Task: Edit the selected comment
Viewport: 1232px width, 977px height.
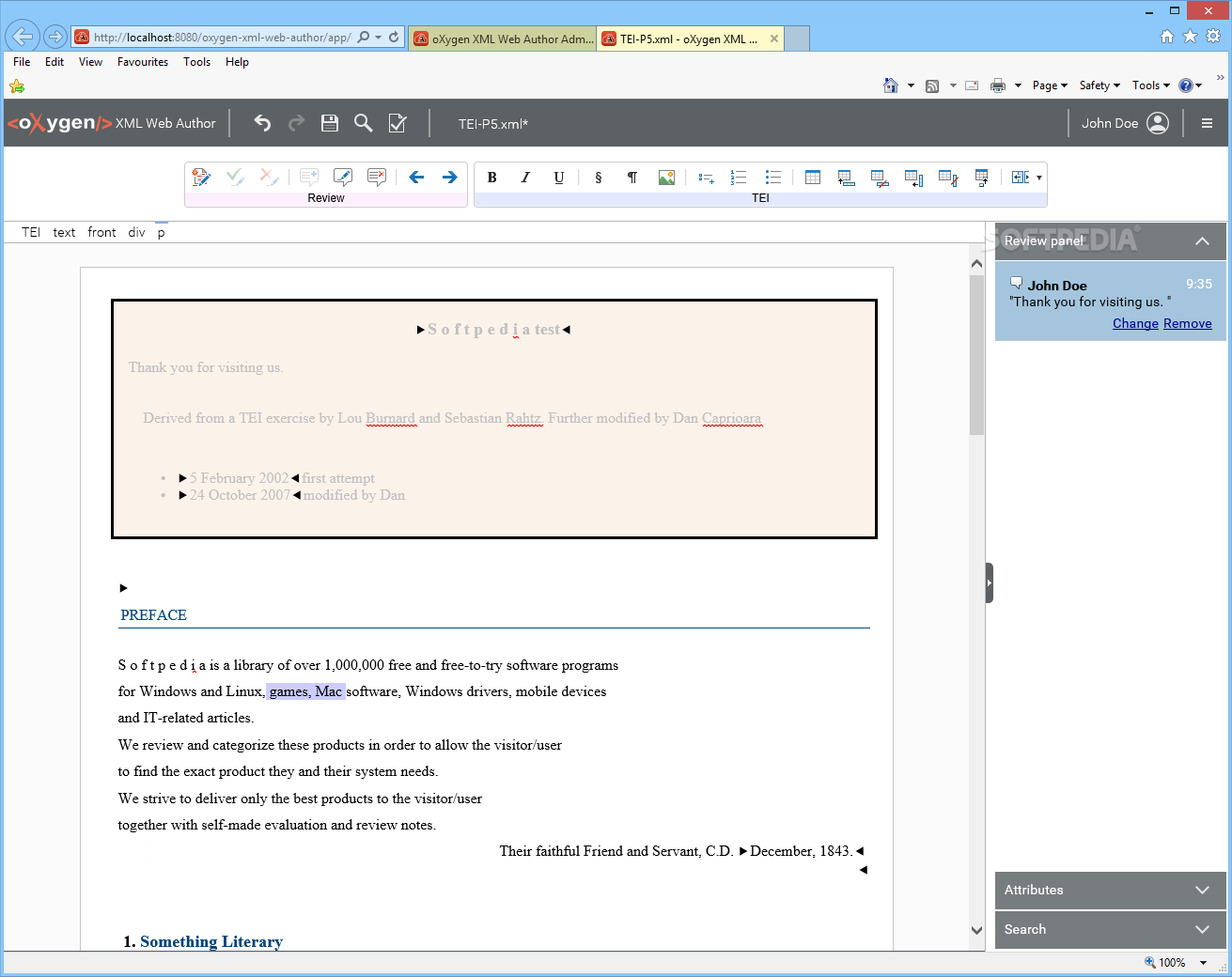Action: point(343,177)
